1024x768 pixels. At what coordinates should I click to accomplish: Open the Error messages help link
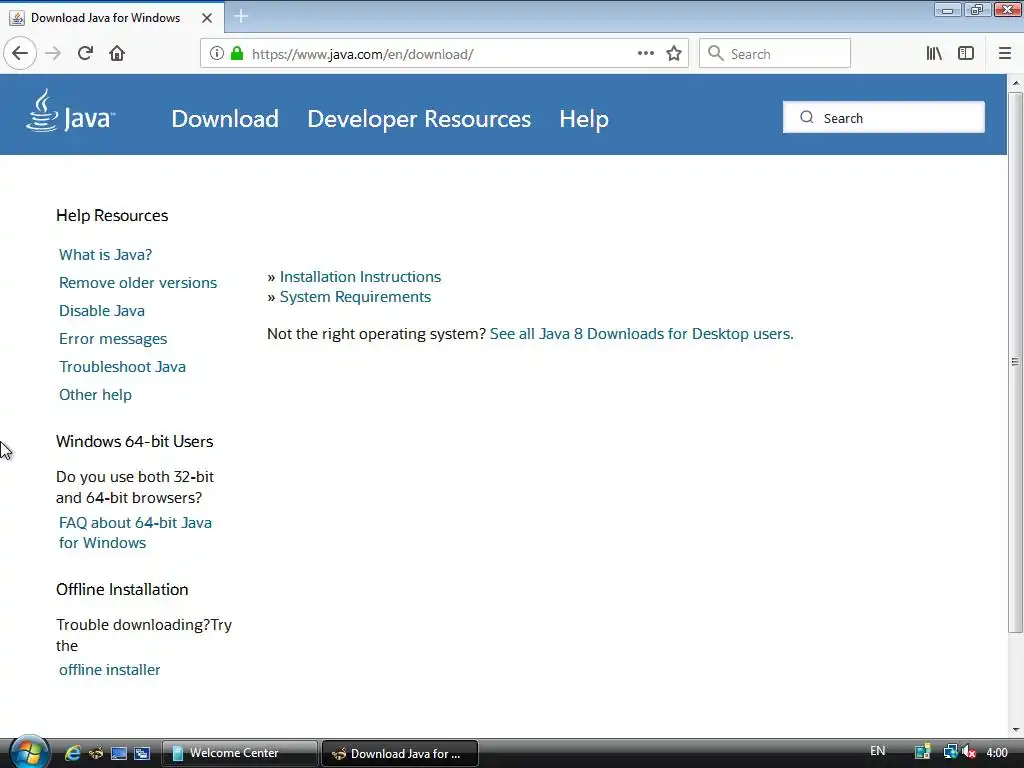(113, 339)
